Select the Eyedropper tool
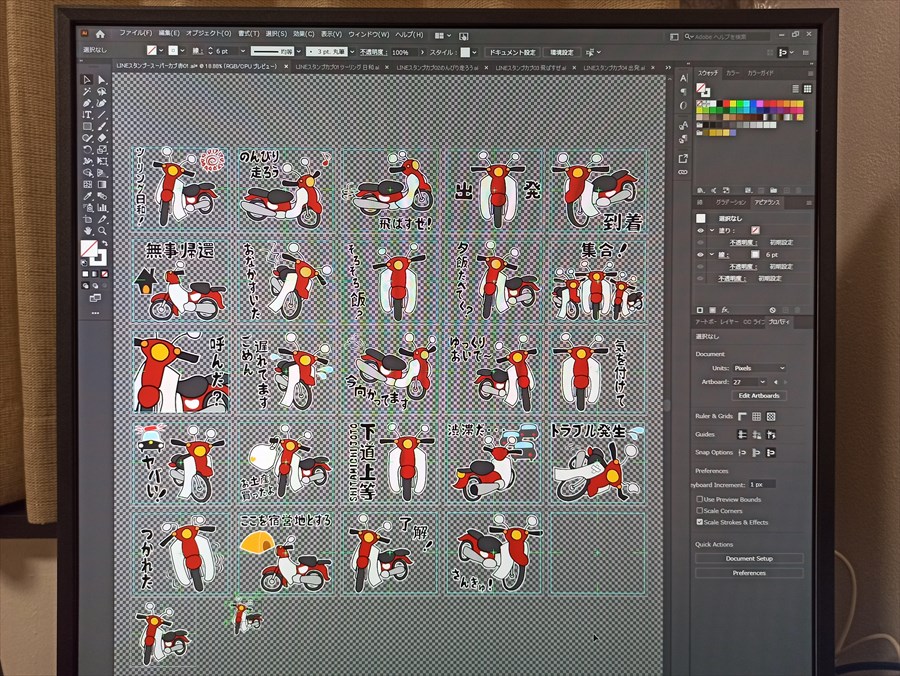This screenshot has width=900, height=676. click(x=86, y=195)
